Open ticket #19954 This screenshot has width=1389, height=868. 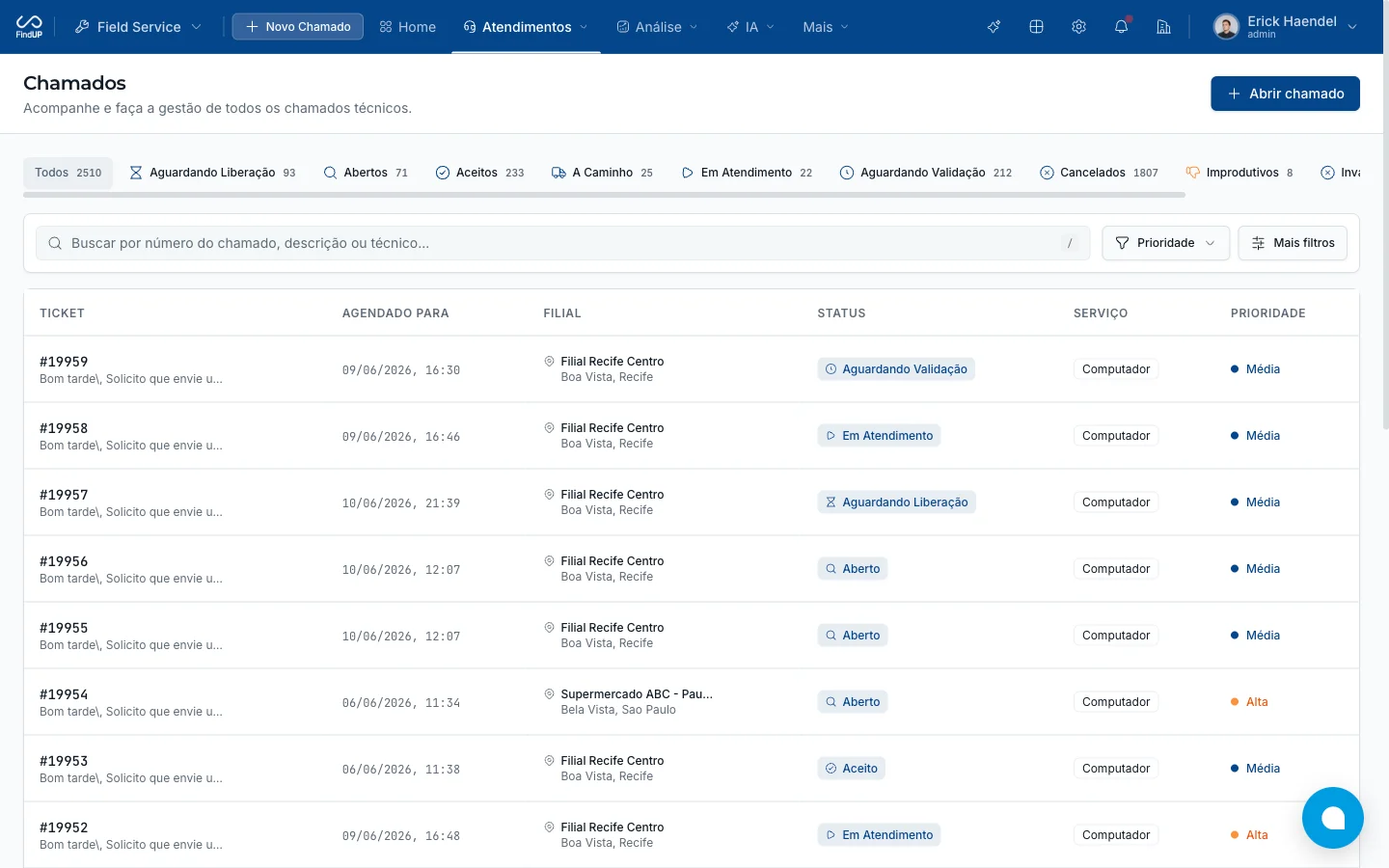(64, 694)
